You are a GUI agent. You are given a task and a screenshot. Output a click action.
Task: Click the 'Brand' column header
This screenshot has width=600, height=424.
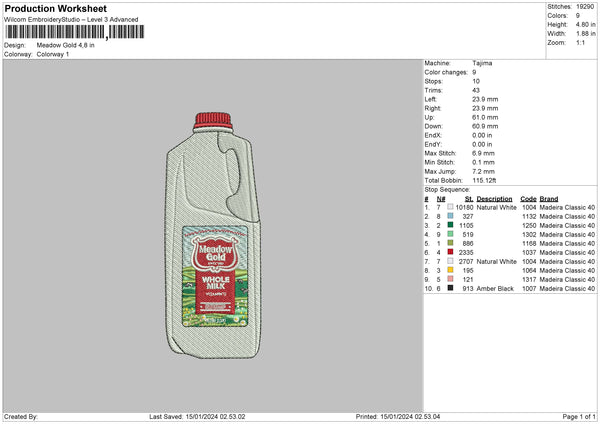tap(549, 199)
